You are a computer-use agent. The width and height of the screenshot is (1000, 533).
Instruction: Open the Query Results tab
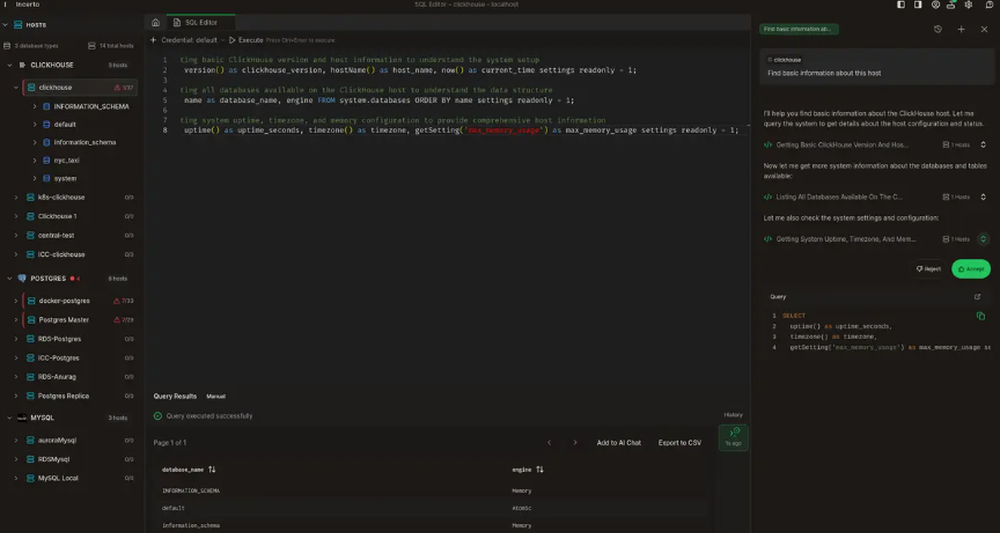coord(175,396)
